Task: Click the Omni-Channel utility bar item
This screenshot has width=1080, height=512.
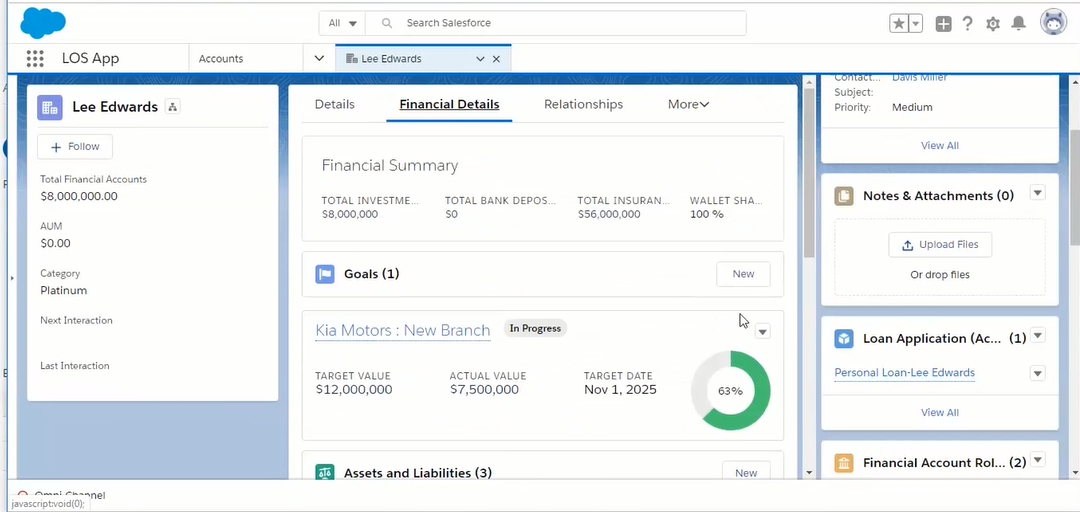Action: coord(61,495)
